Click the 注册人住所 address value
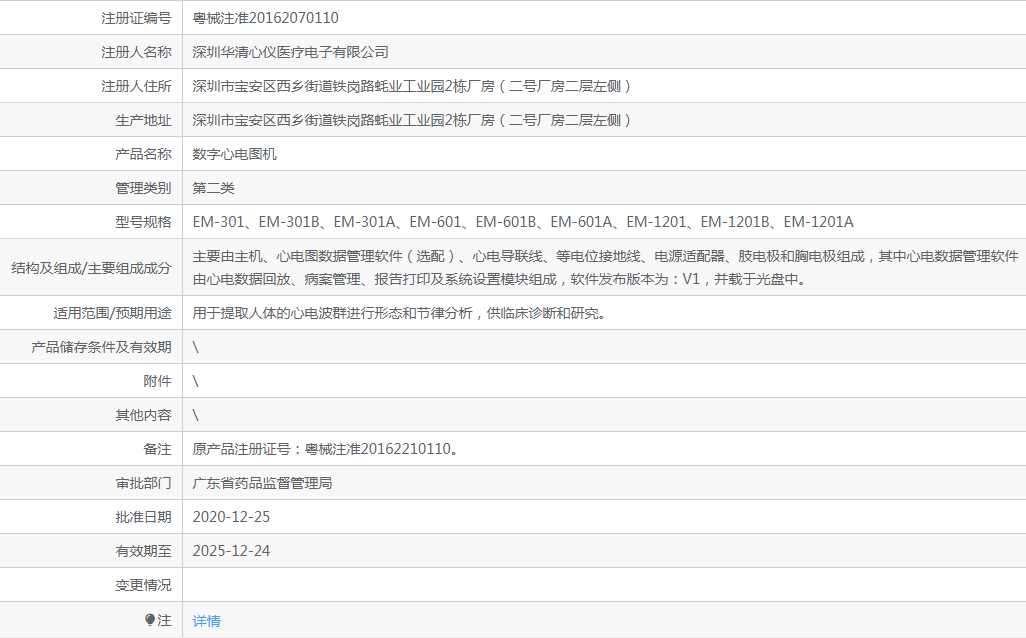The image size is (1026, 638). (x=412, y=86)
